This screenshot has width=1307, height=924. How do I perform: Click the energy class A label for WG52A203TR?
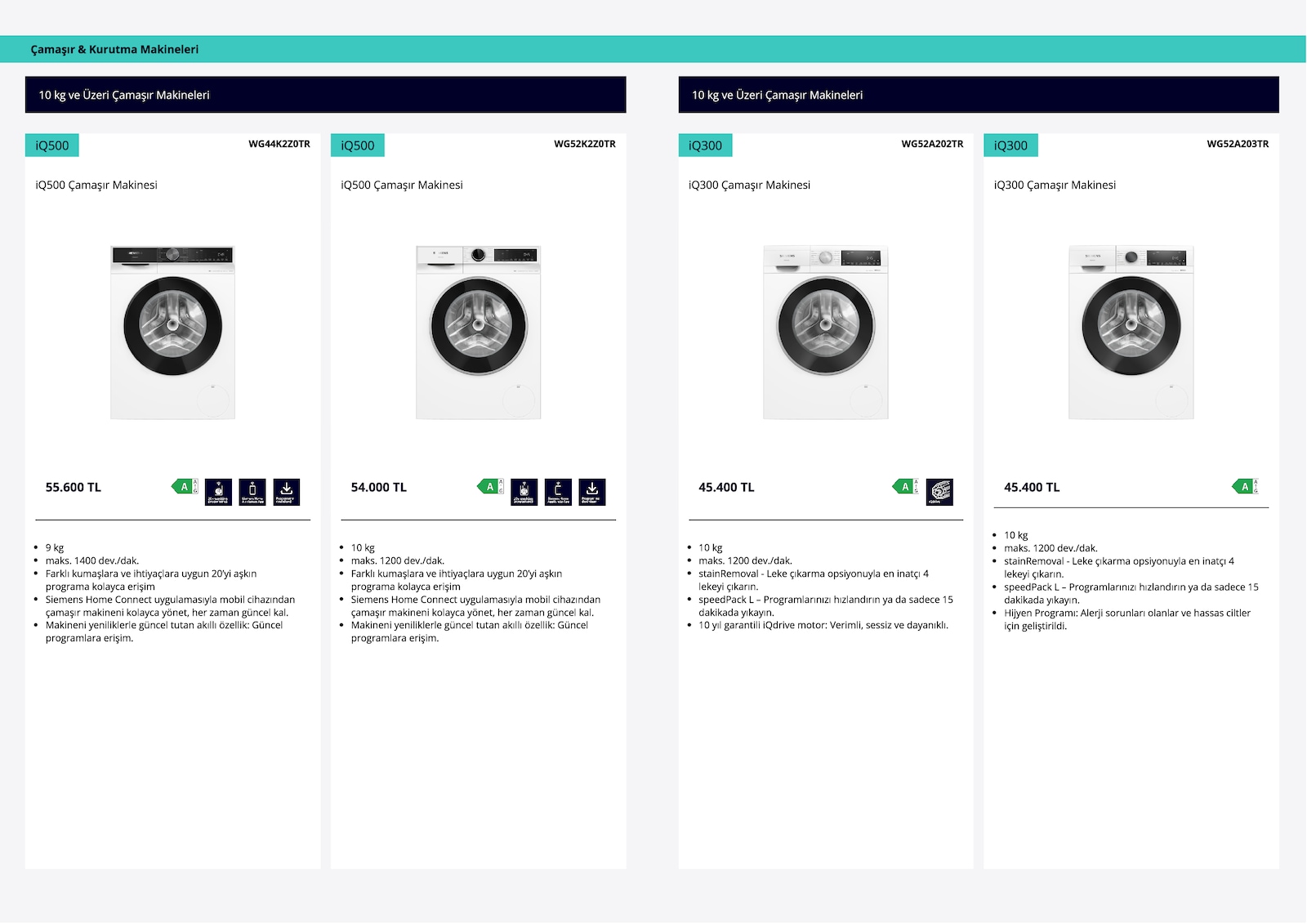tap(1245, 487)
